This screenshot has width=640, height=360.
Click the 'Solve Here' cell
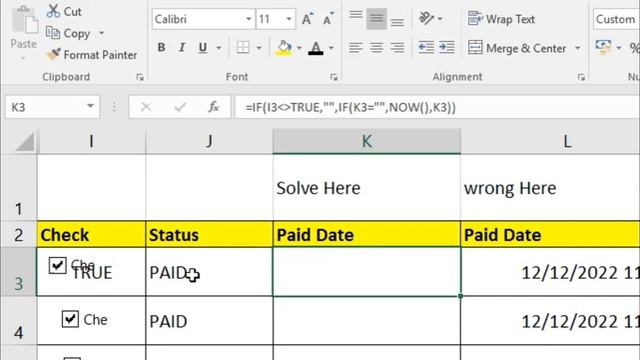pos(367,188)
